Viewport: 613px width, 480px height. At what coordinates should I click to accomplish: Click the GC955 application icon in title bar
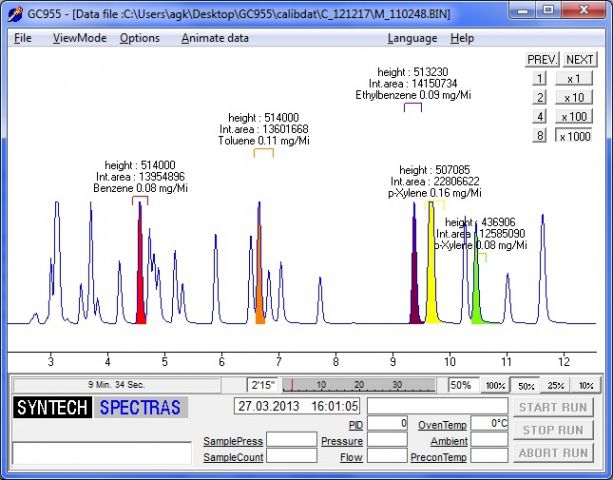tap(16, 13)
